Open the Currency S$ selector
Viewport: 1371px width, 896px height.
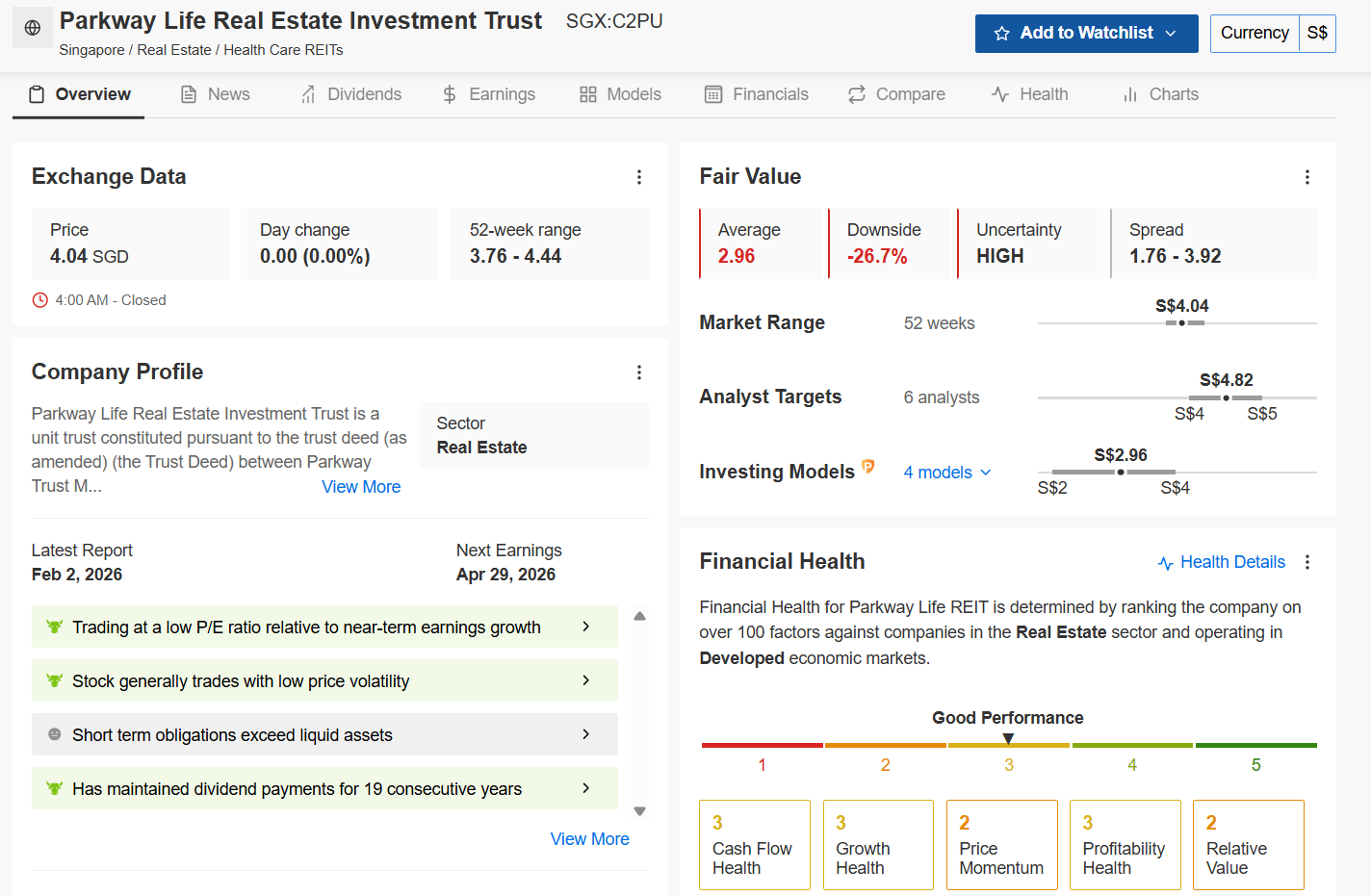coord(1272,34)
